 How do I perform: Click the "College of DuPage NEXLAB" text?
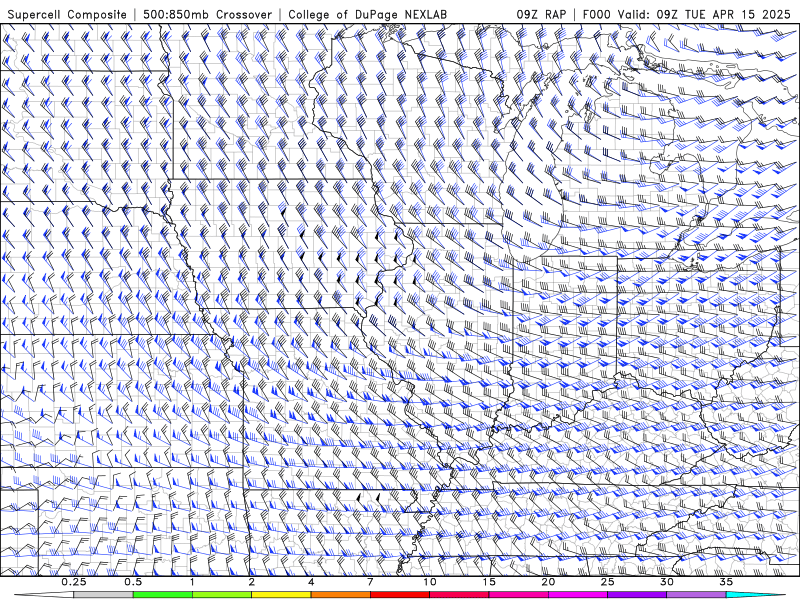point(367,14)
